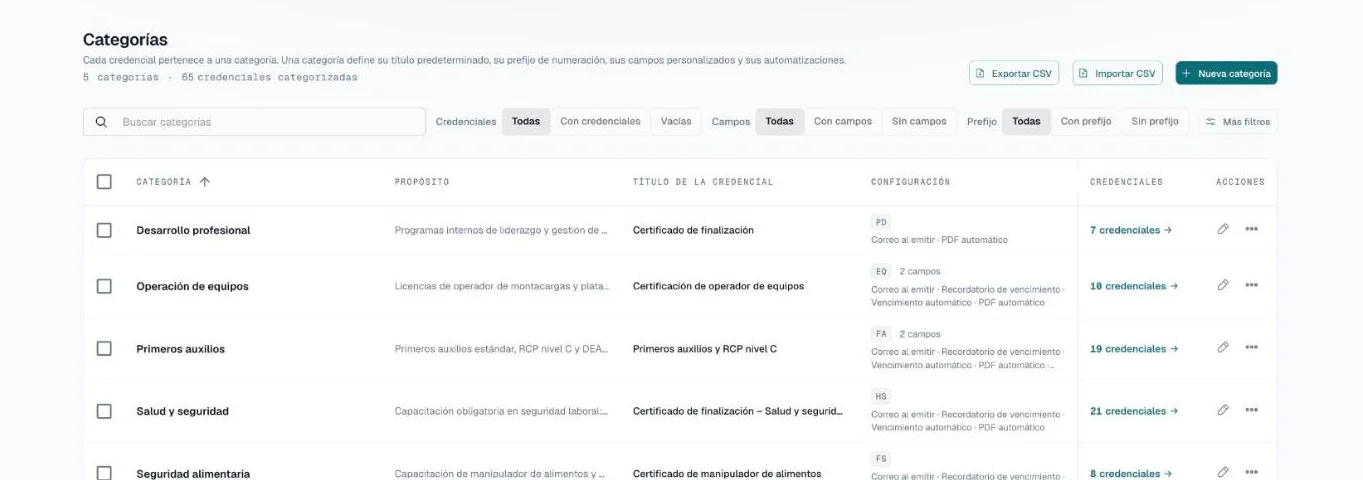
Task: Open the Desarrollo profesional category name
Action: (x=193, y=230)
